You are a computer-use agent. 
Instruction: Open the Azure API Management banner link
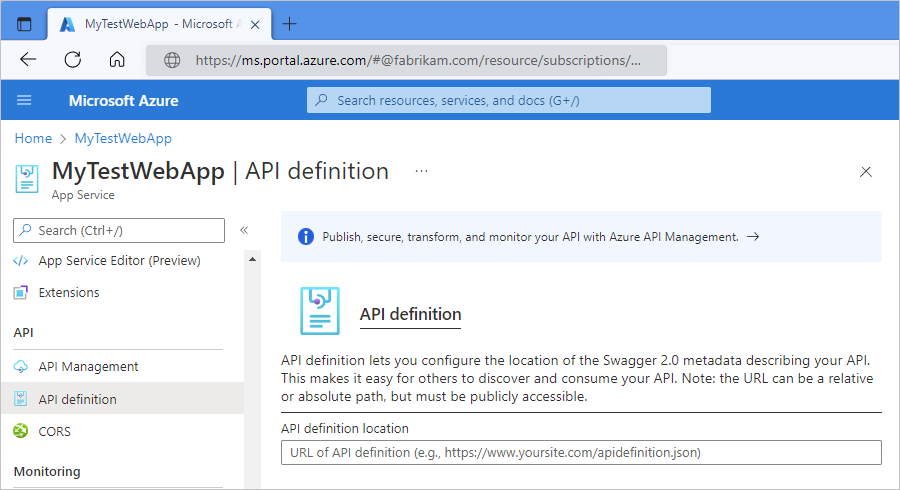coord(530,237)
